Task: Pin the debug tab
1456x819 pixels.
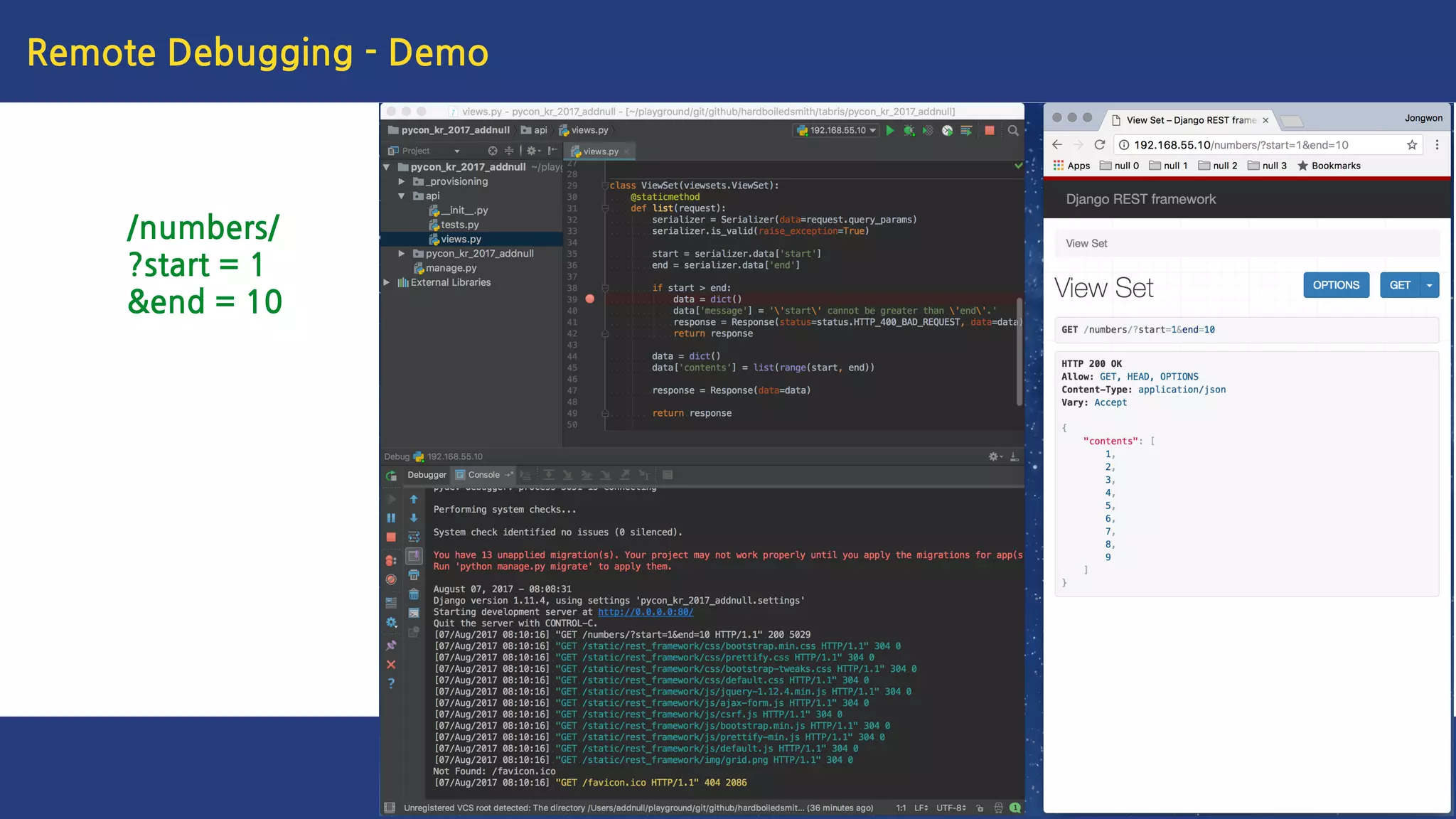Action: (391, 646)
